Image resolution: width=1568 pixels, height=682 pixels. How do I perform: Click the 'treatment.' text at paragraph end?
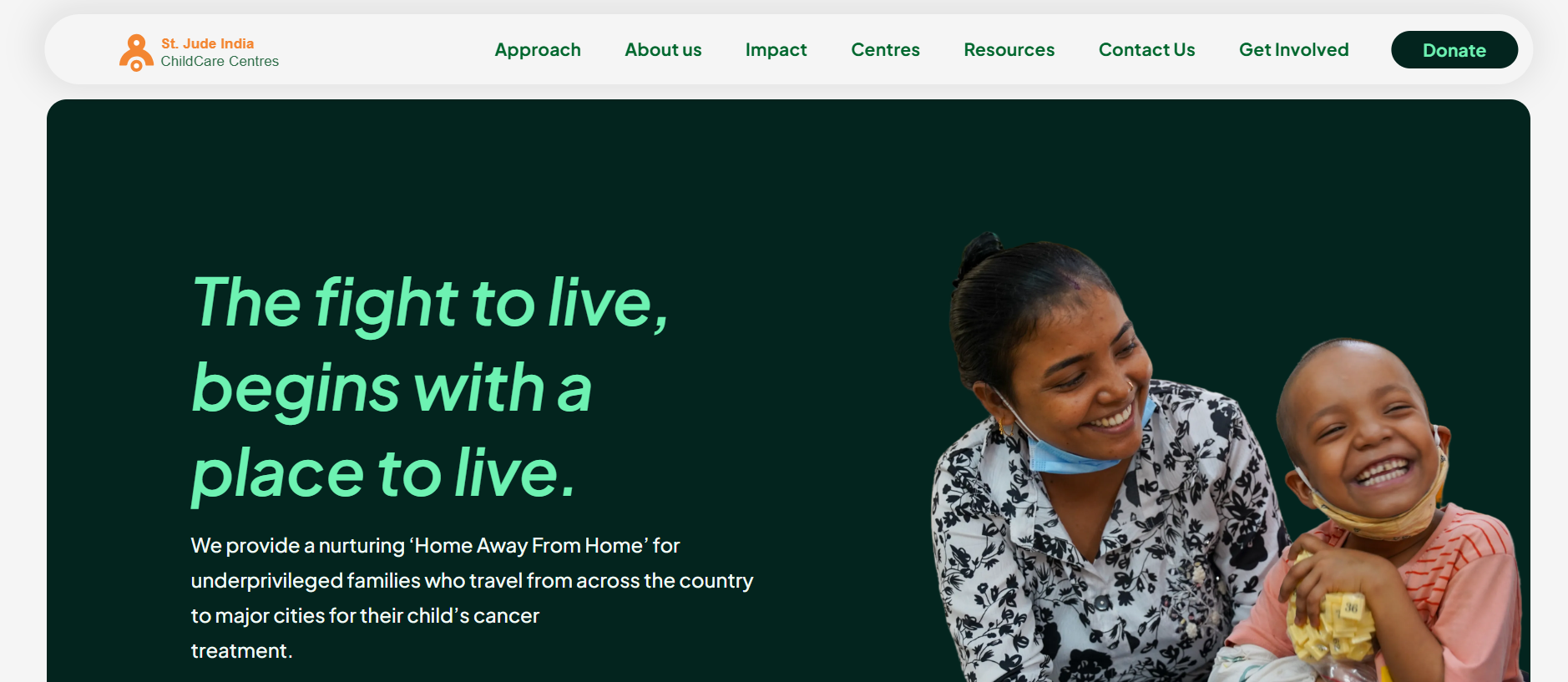(241, 651)
